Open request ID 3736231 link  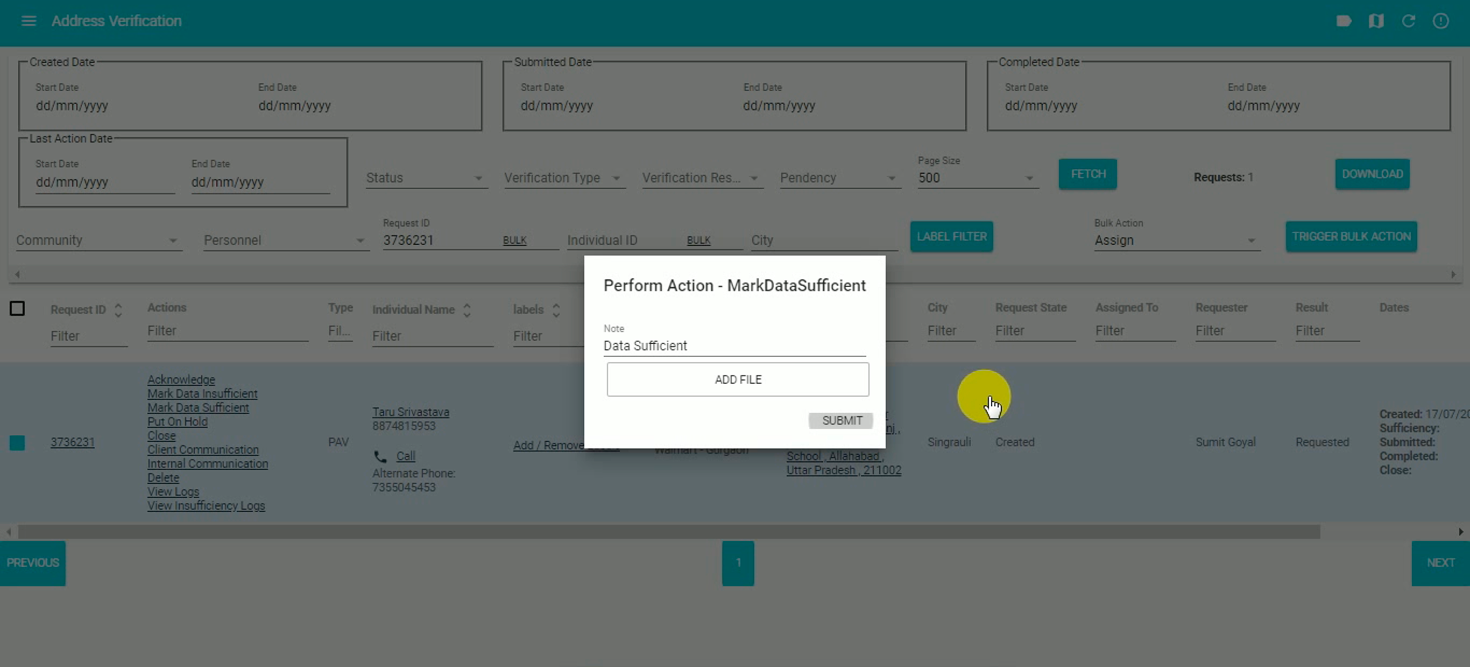click(x=73, y=442)
